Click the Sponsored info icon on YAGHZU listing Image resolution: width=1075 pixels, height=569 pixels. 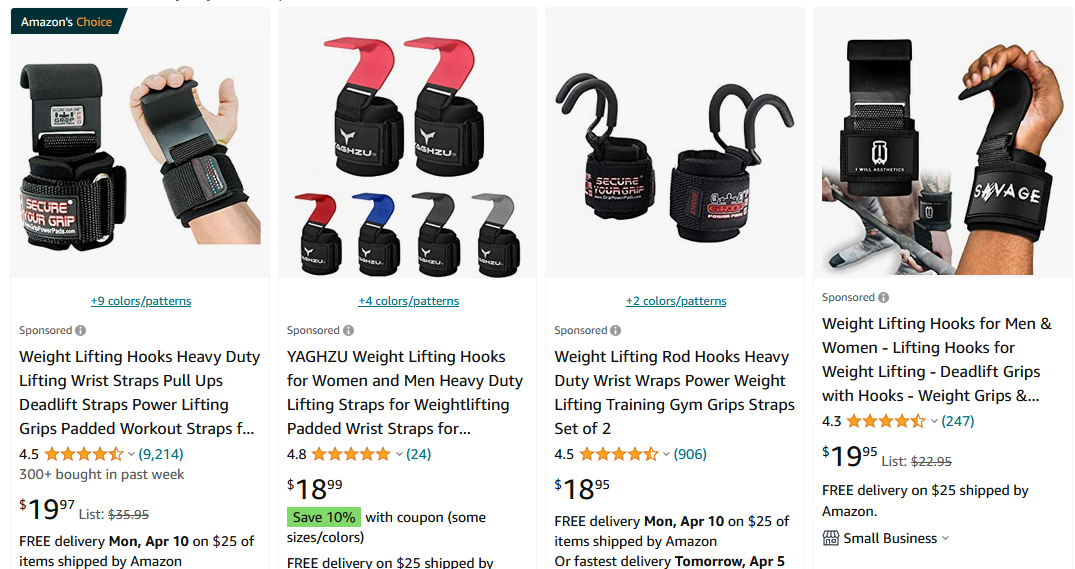[x=348, y=330]
